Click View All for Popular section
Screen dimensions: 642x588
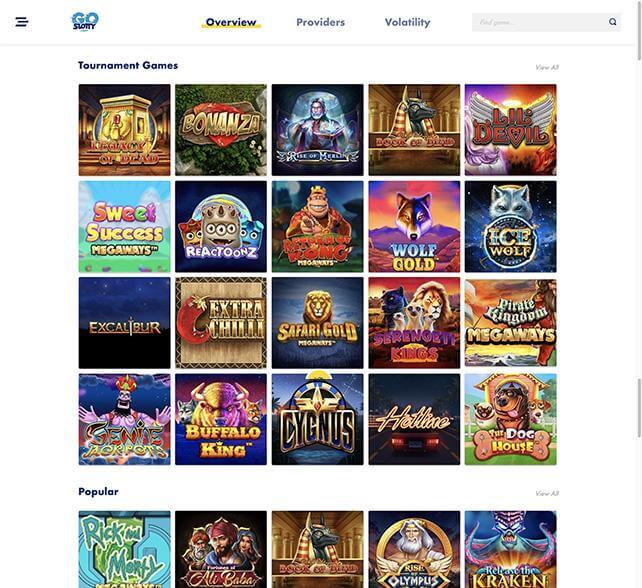point(547,493)
